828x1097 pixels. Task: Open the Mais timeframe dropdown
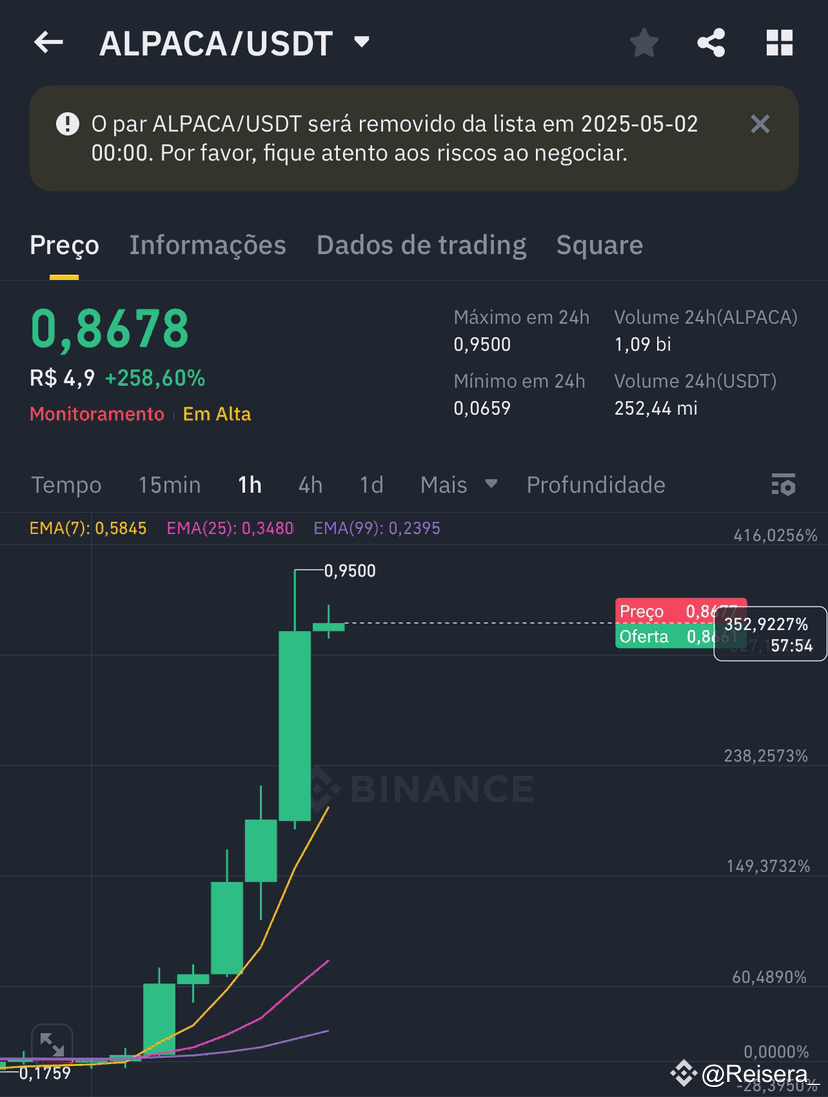(x=459, y=485)
